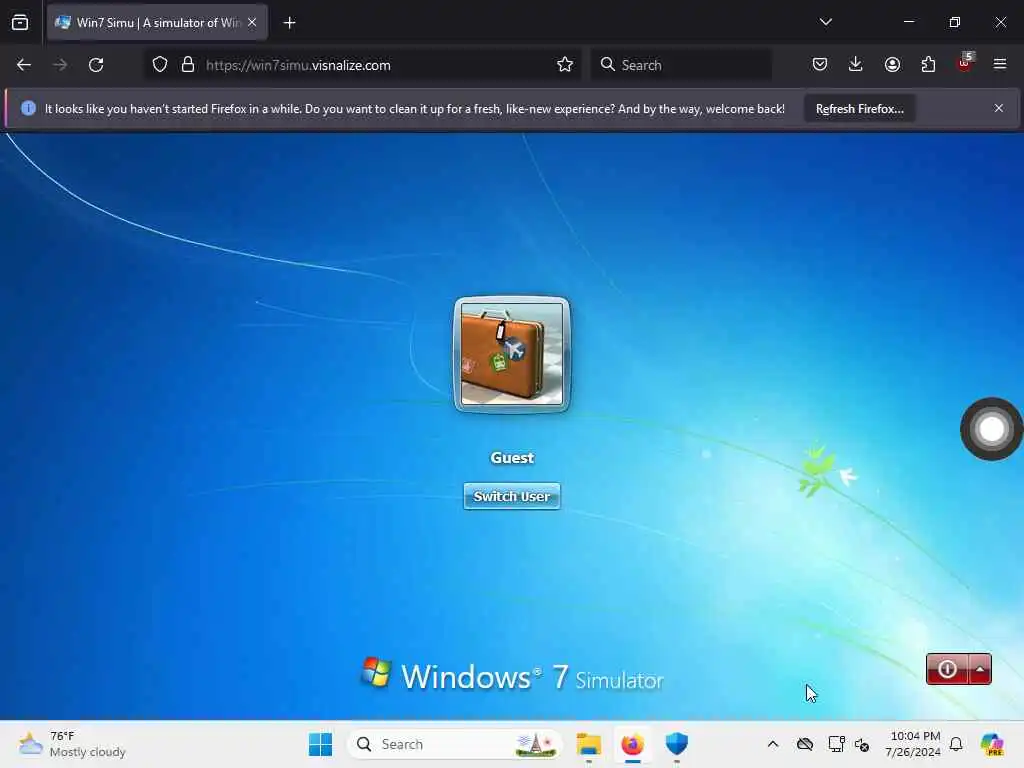Dismiss the Firefox notification bar

[x=999, y=108]
